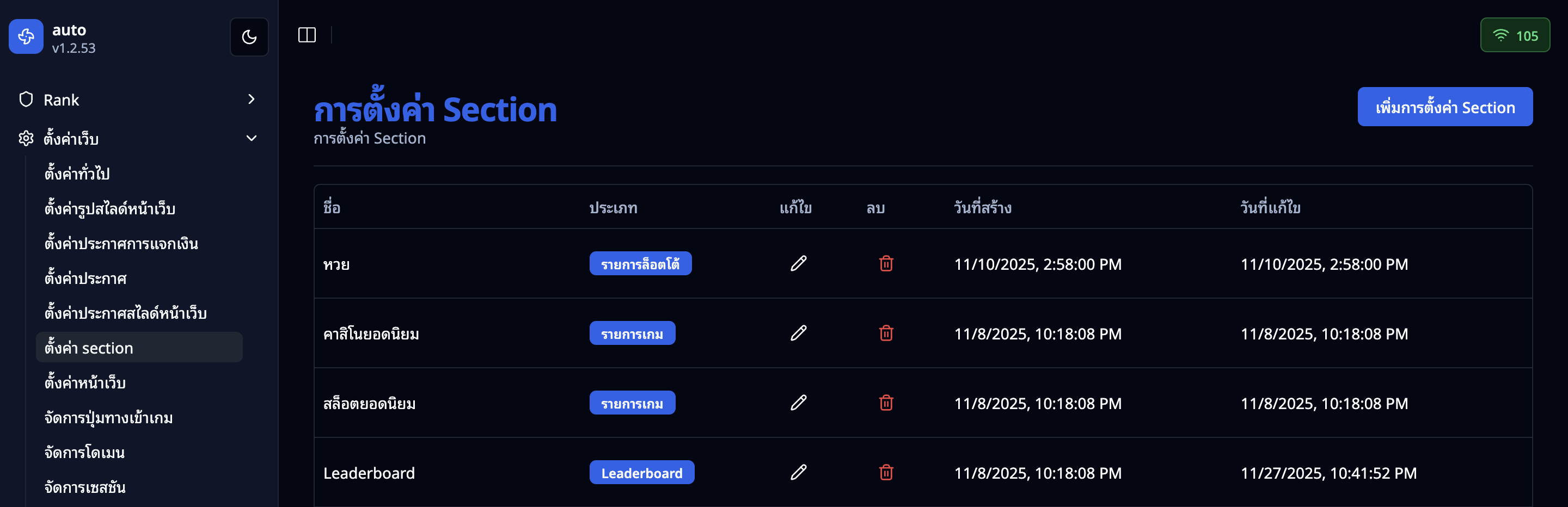Go to ตั้งค่าประกาศ menu item
1568x507 pixels.
click(86, 279)
